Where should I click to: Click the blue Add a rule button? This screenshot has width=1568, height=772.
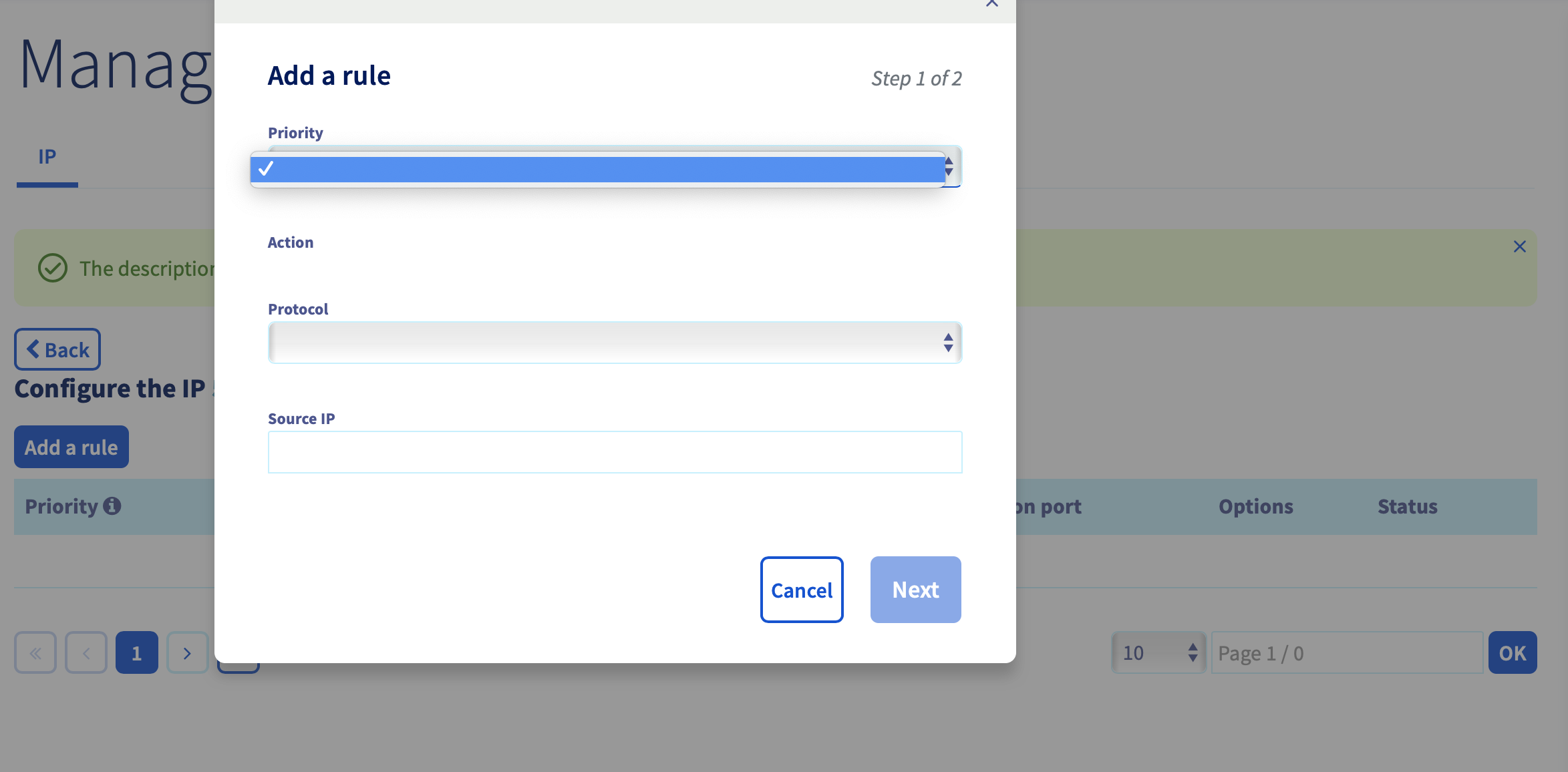(71, 447)
